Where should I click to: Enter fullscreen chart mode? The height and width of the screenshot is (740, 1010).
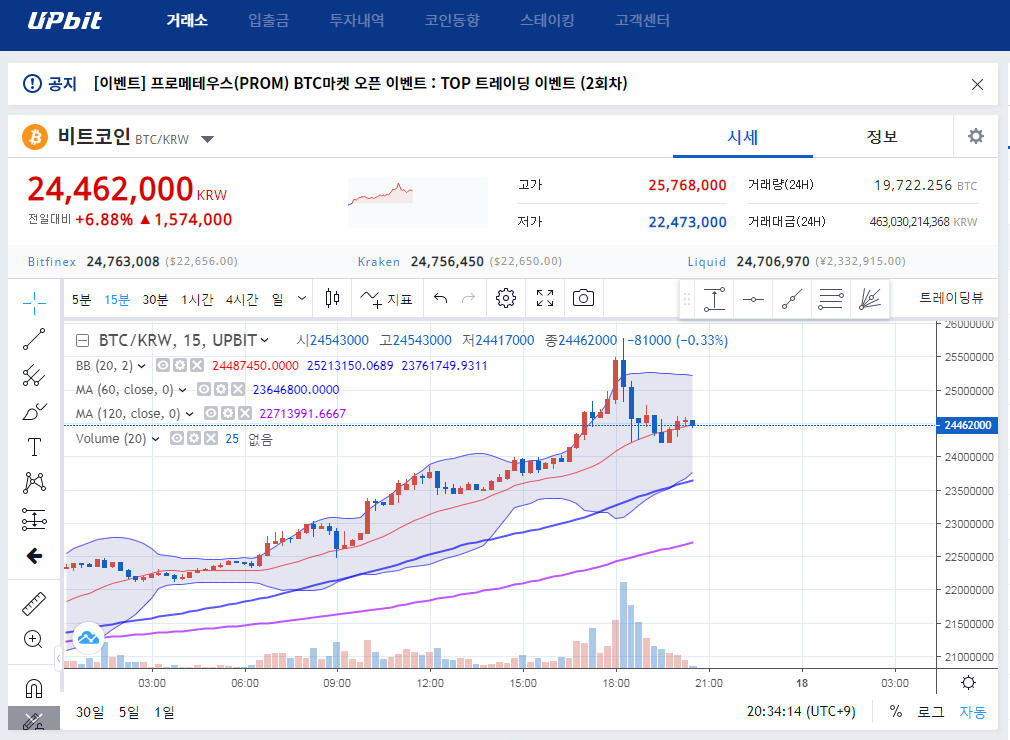pyautogui.click(x=545, y=298)
